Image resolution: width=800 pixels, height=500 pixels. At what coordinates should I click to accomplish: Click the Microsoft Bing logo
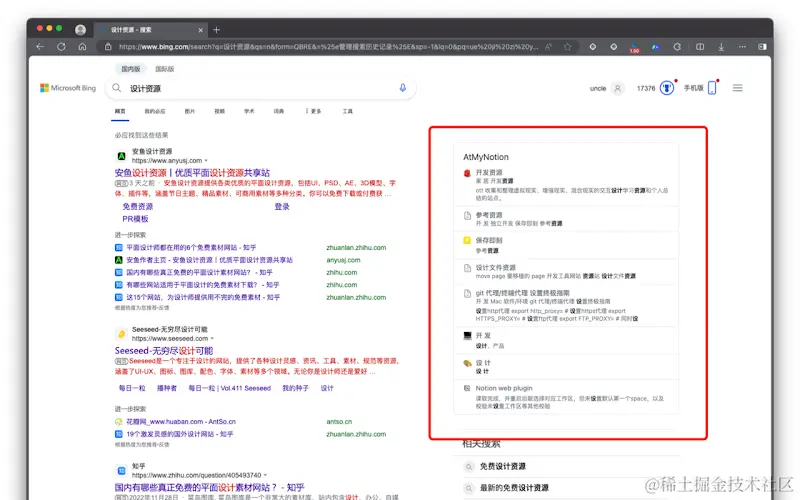pyautogui.click(x=68, y=88)
